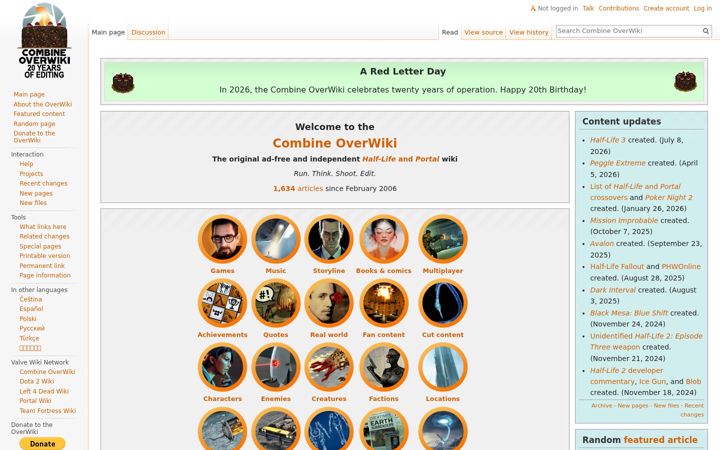This screenshot has width=720, height=450.
Task: Select the Fan content icon
Action: (383, 303)
